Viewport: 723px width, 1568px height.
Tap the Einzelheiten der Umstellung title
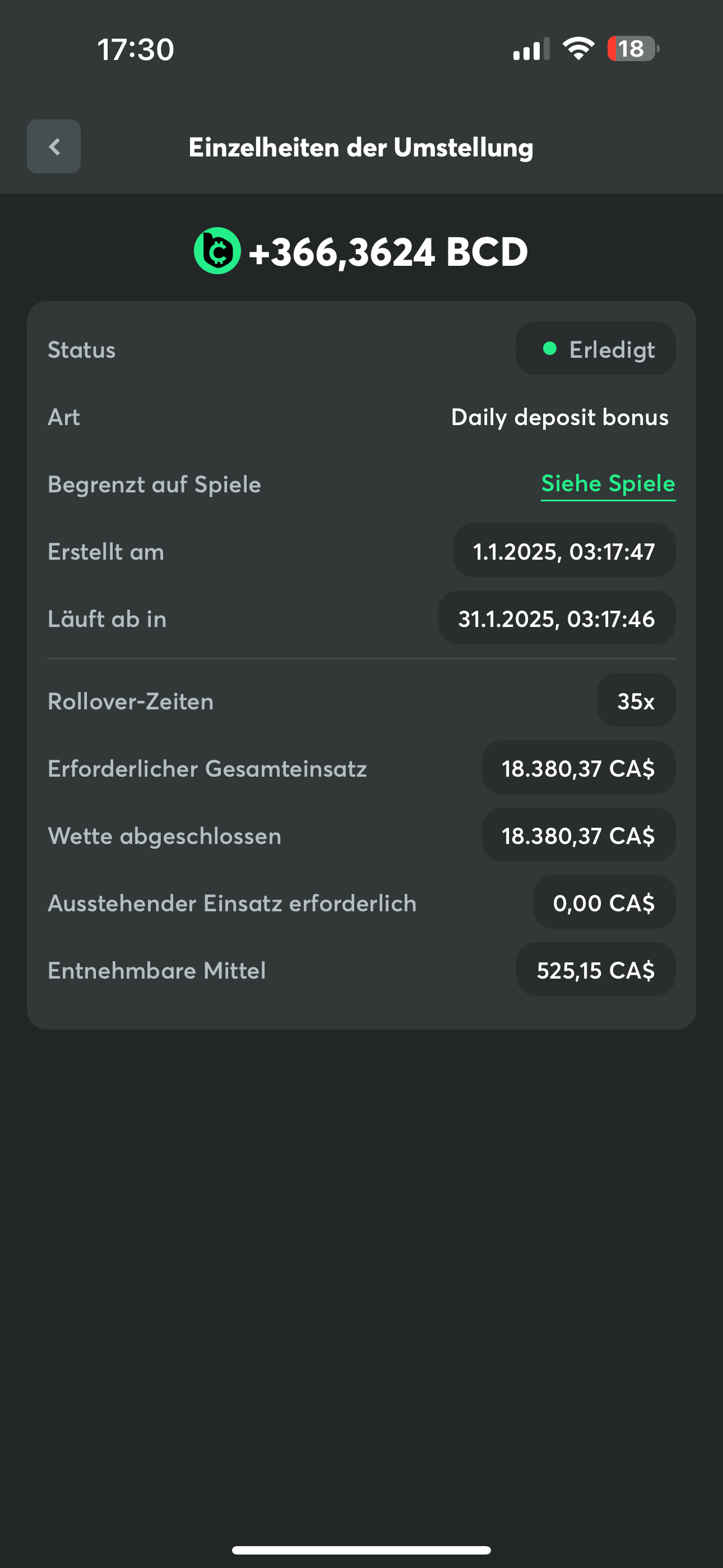click(361, 147)
